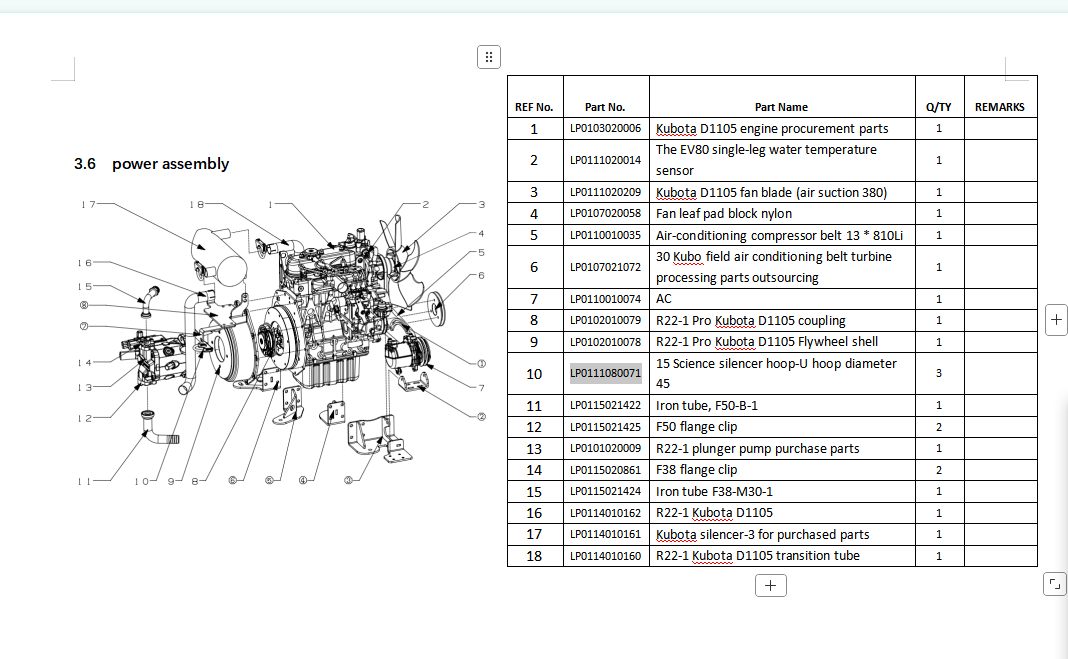Click part number LP0114010161
Image resolution: width=1068 pixels, height=659 pixels.
point(606,534)
